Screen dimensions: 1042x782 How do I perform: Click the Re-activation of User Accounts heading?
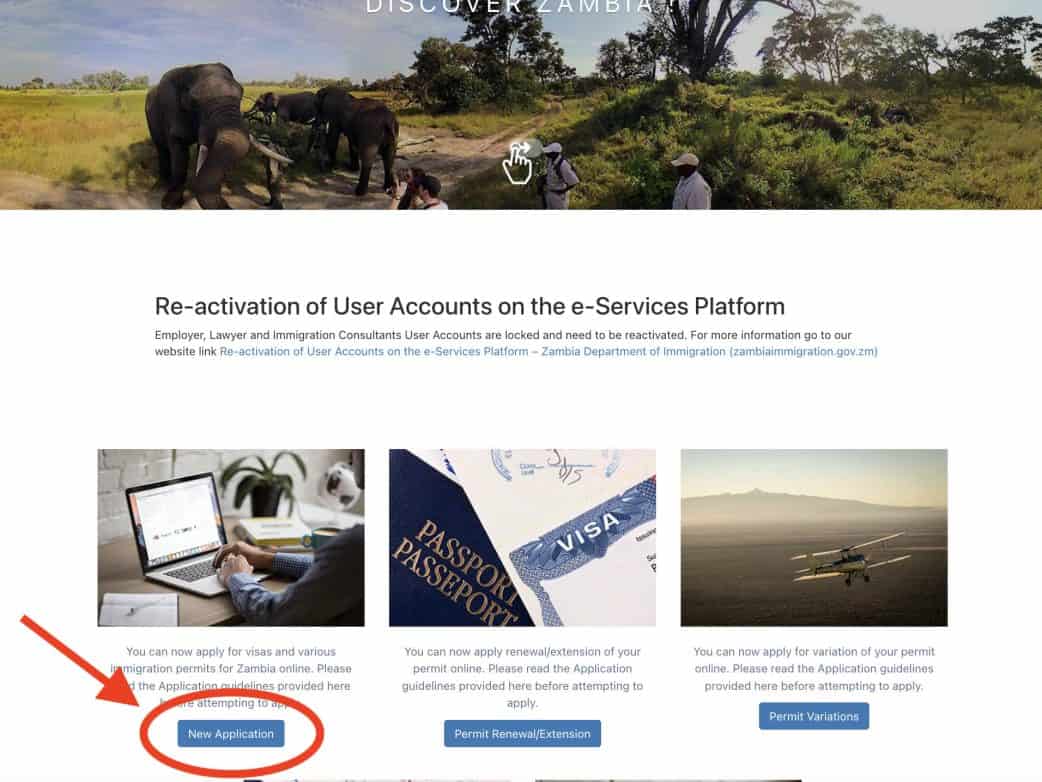point(470,306)
